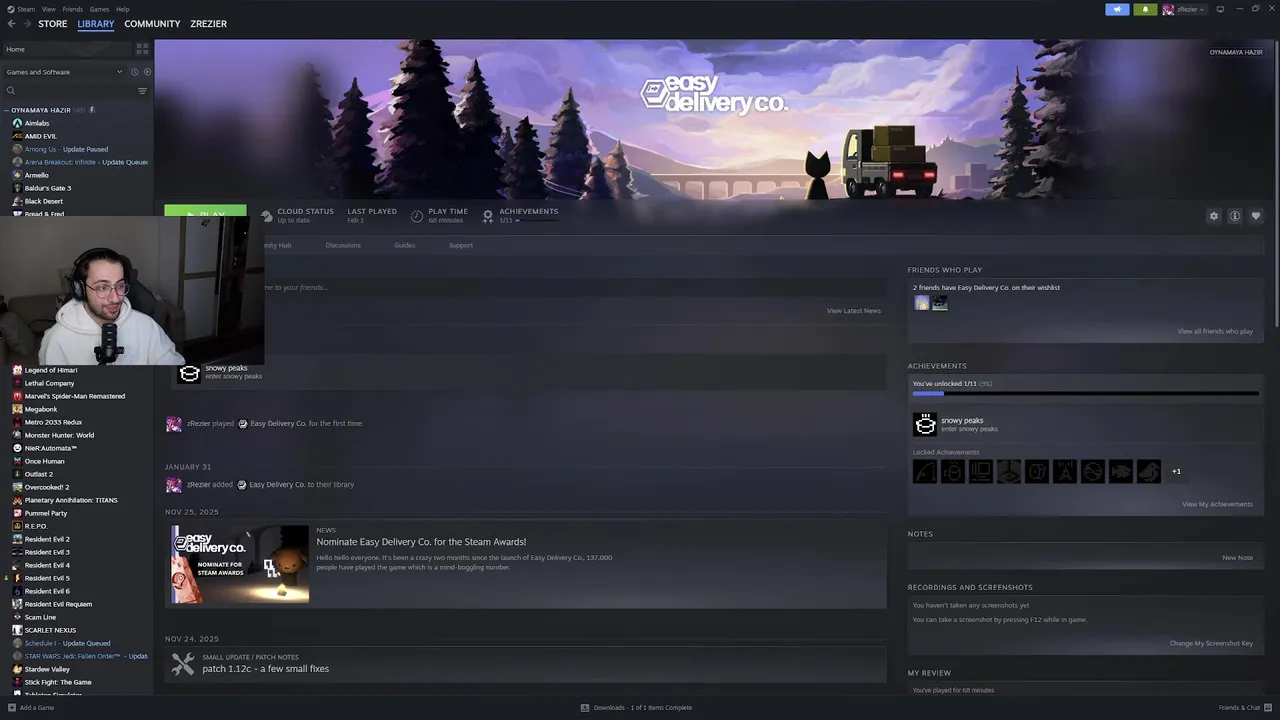Click the Home button in sidebar
The height and width of the screenshot is (720, 1280).
pos(66,49)
